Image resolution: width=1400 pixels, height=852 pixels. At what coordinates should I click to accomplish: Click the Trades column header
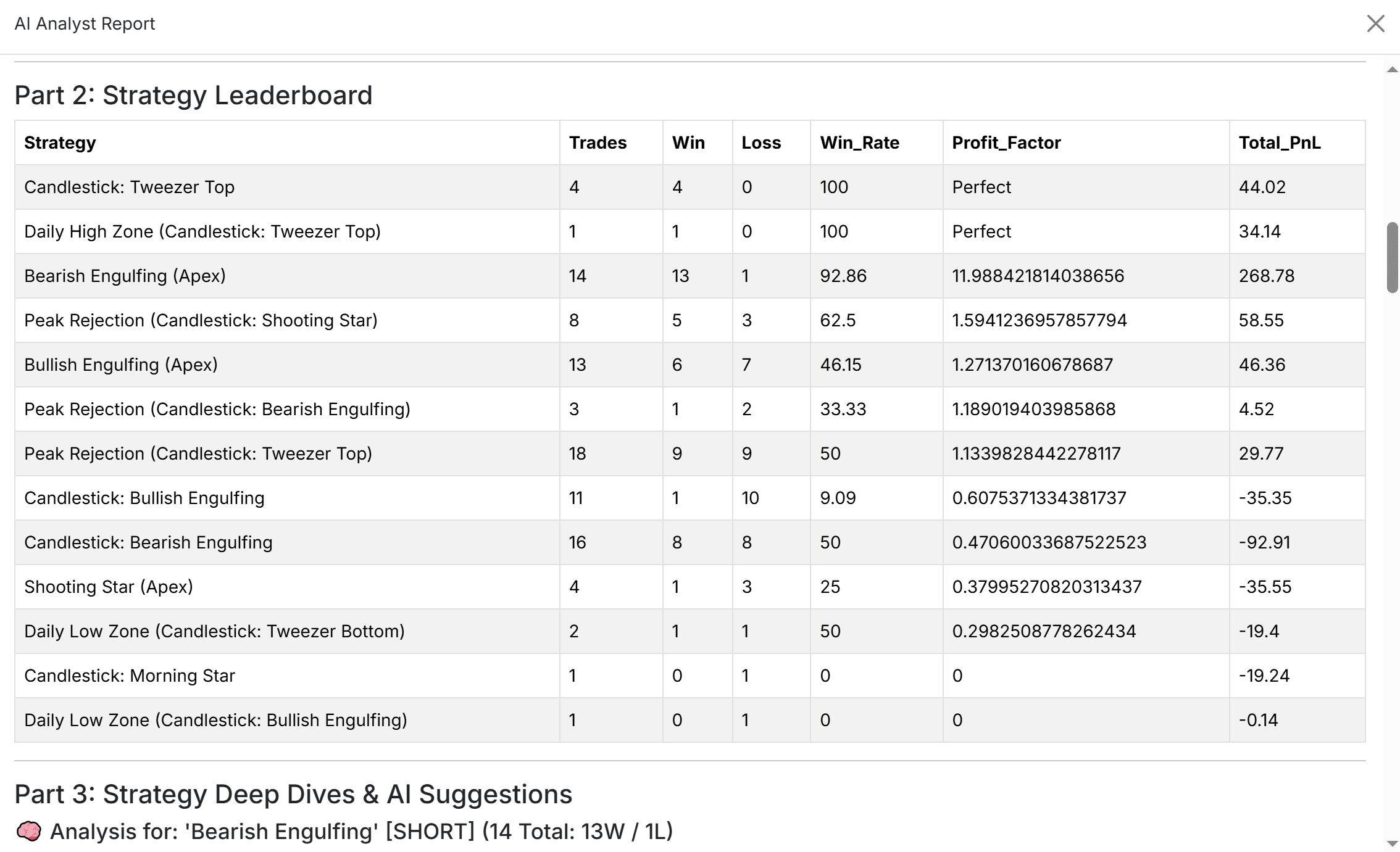[x=598, y=143]
